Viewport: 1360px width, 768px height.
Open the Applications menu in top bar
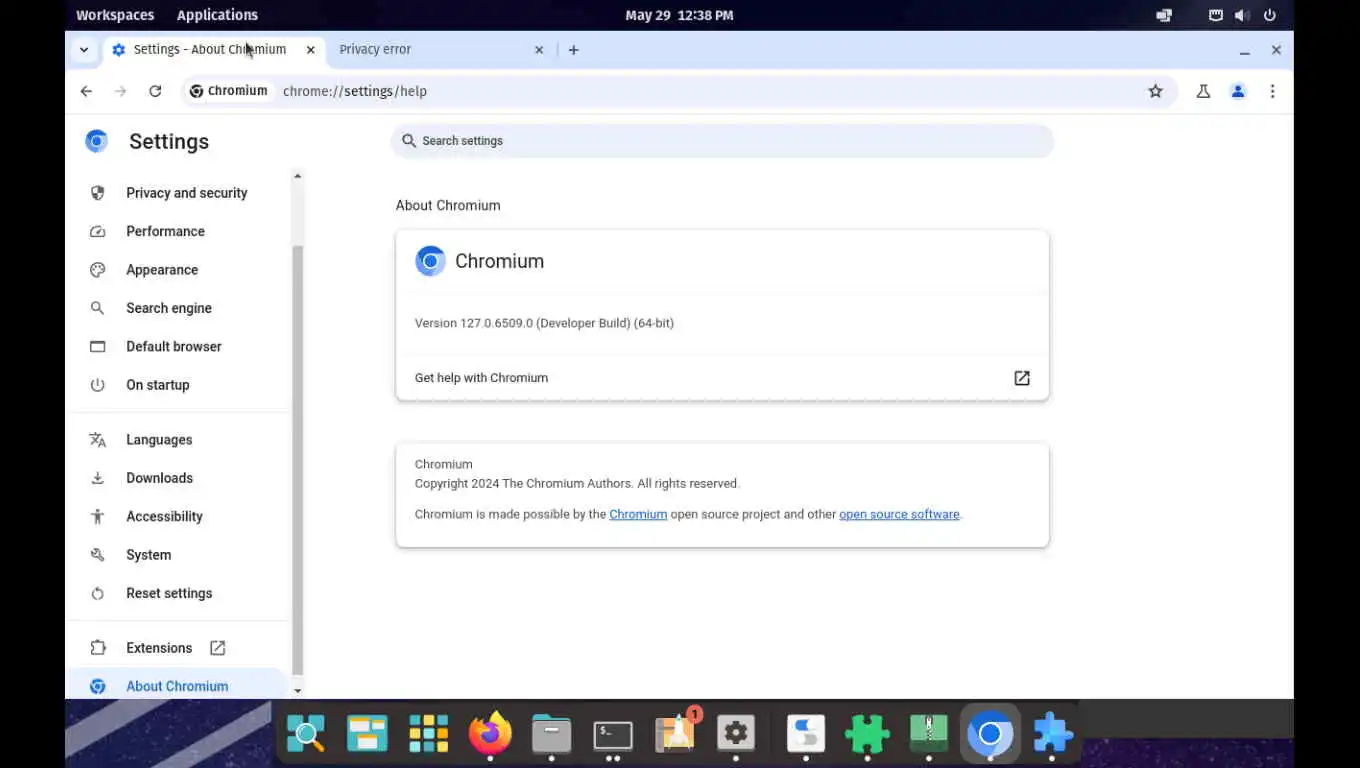[217, 15]
